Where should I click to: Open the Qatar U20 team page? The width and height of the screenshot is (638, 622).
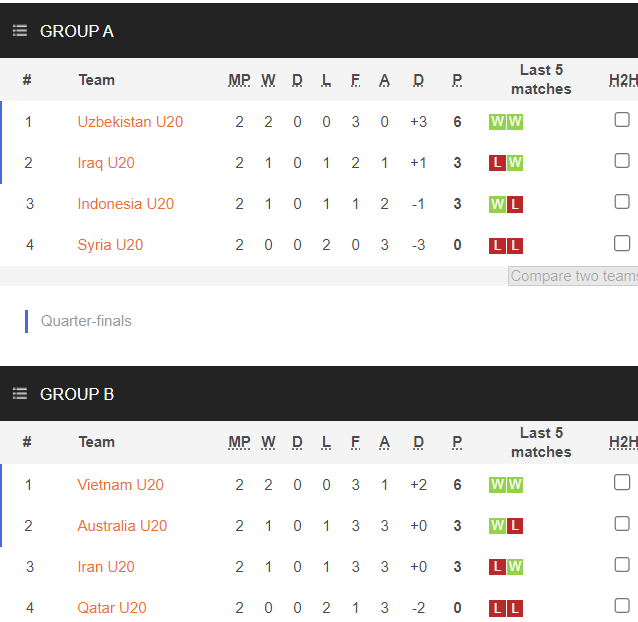coord(112,608)
